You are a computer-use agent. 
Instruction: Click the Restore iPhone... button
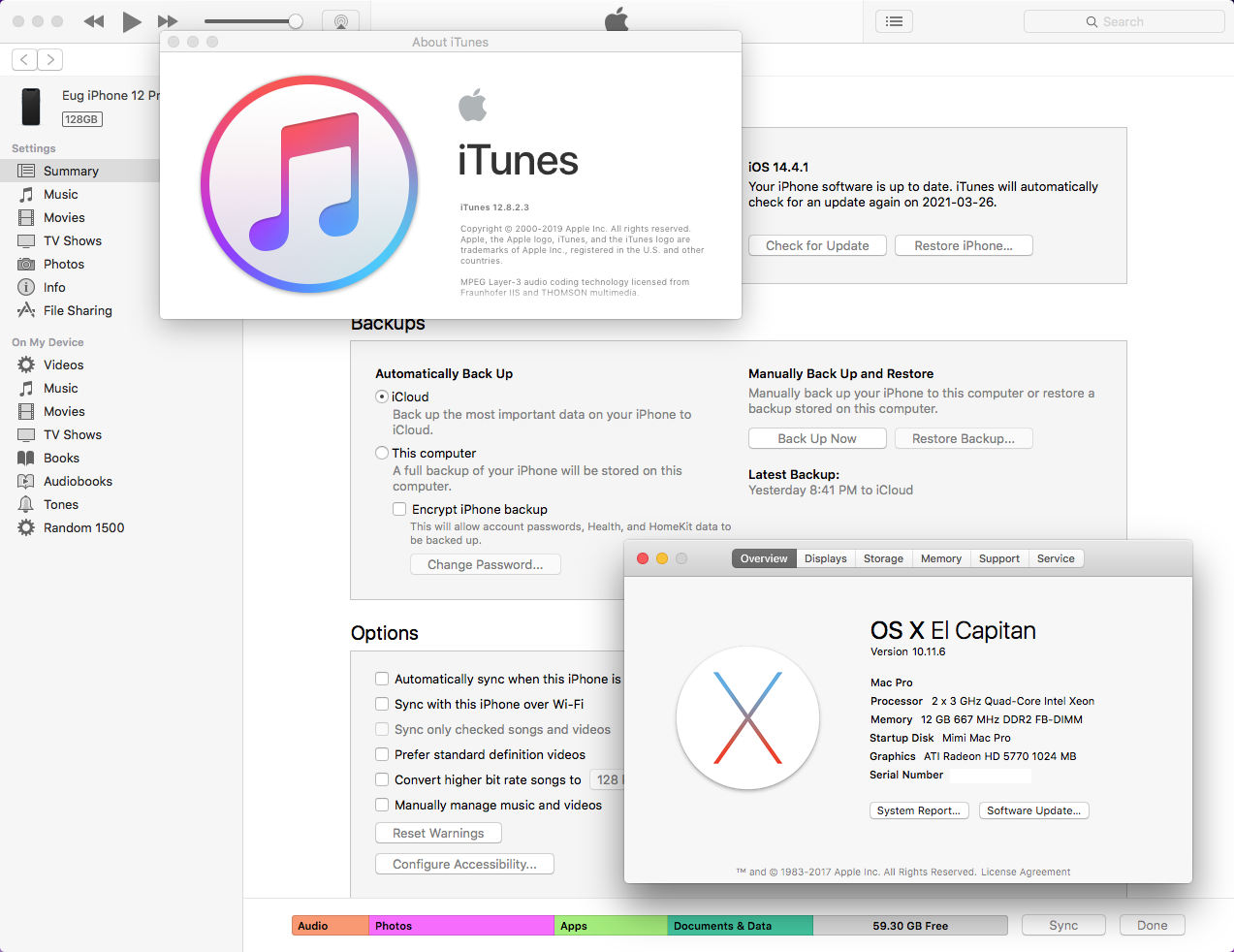pos(964,245)
